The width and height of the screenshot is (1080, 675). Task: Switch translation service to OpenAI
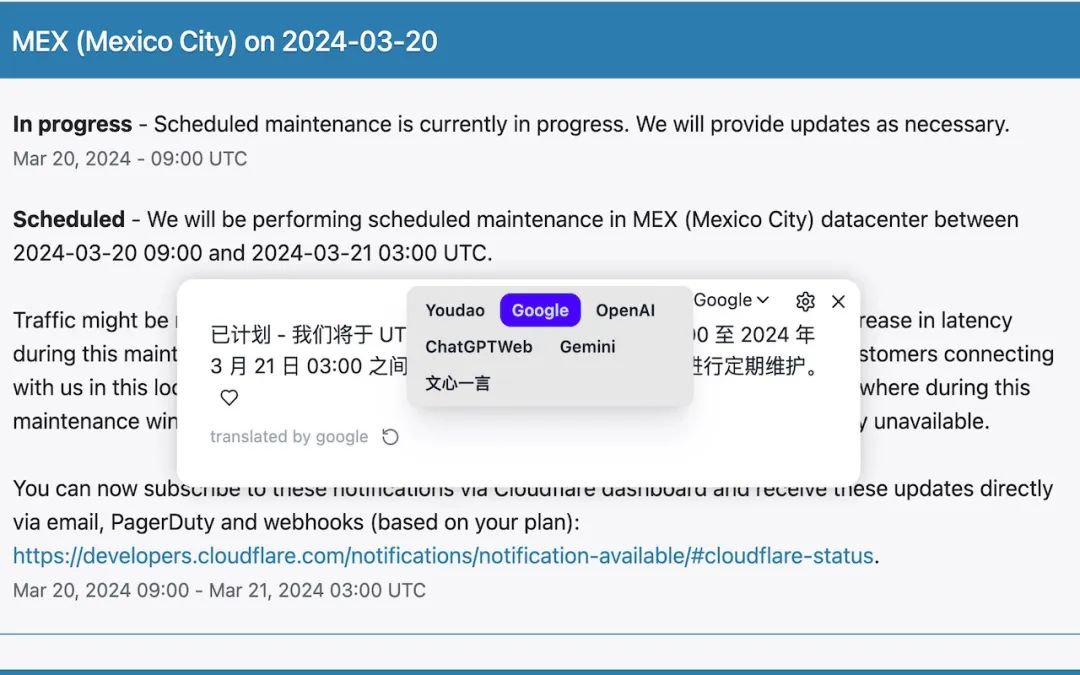coord(625,310)
